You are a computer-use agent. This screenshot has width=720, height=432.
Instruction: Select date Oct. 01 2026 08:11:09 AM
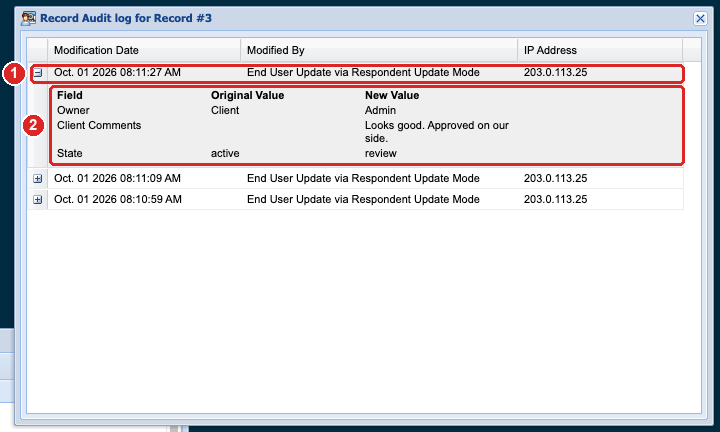(117, 179)
